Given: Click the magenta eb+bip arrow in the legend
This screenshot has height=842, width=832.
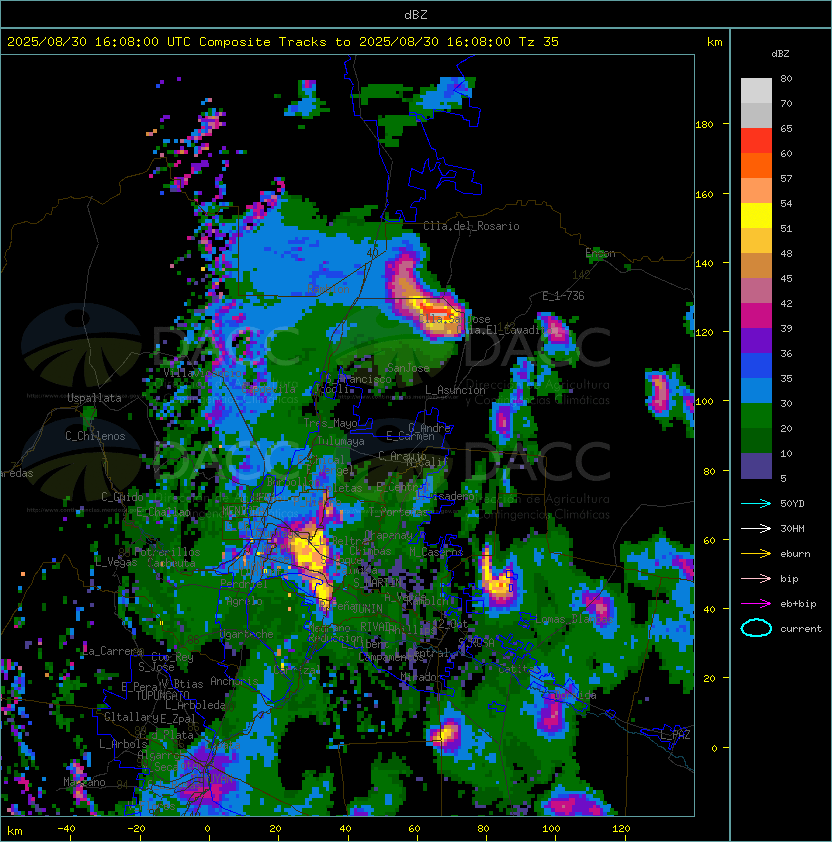Looking at the screenshot, I should tap(756, 604).
